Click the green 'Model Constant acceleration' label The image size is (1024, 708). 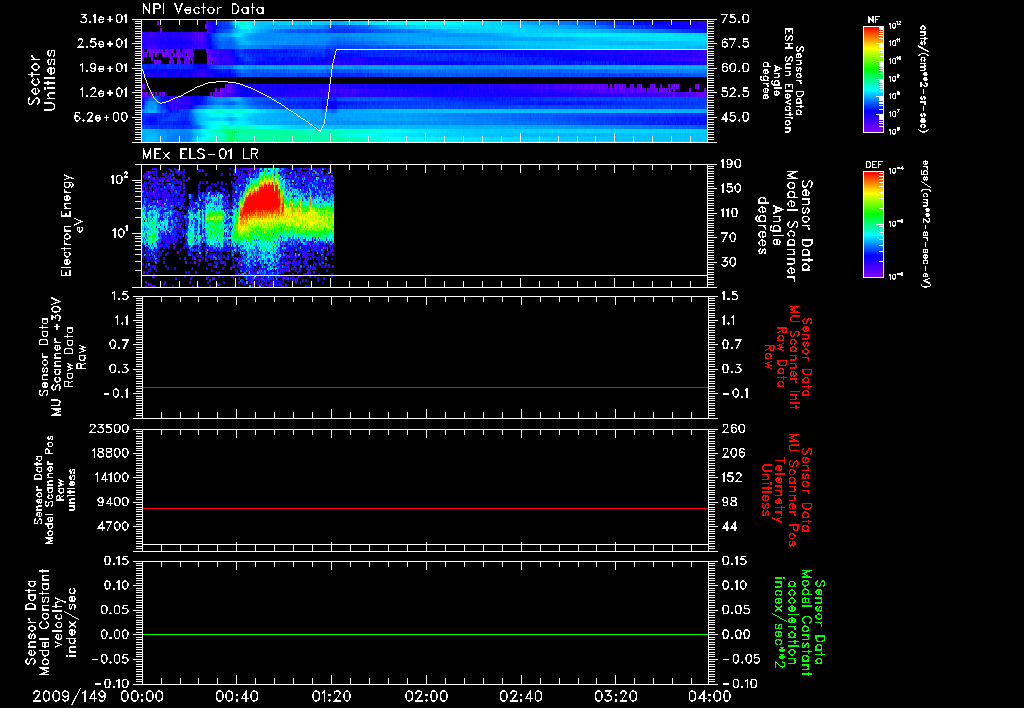(800, 623)
